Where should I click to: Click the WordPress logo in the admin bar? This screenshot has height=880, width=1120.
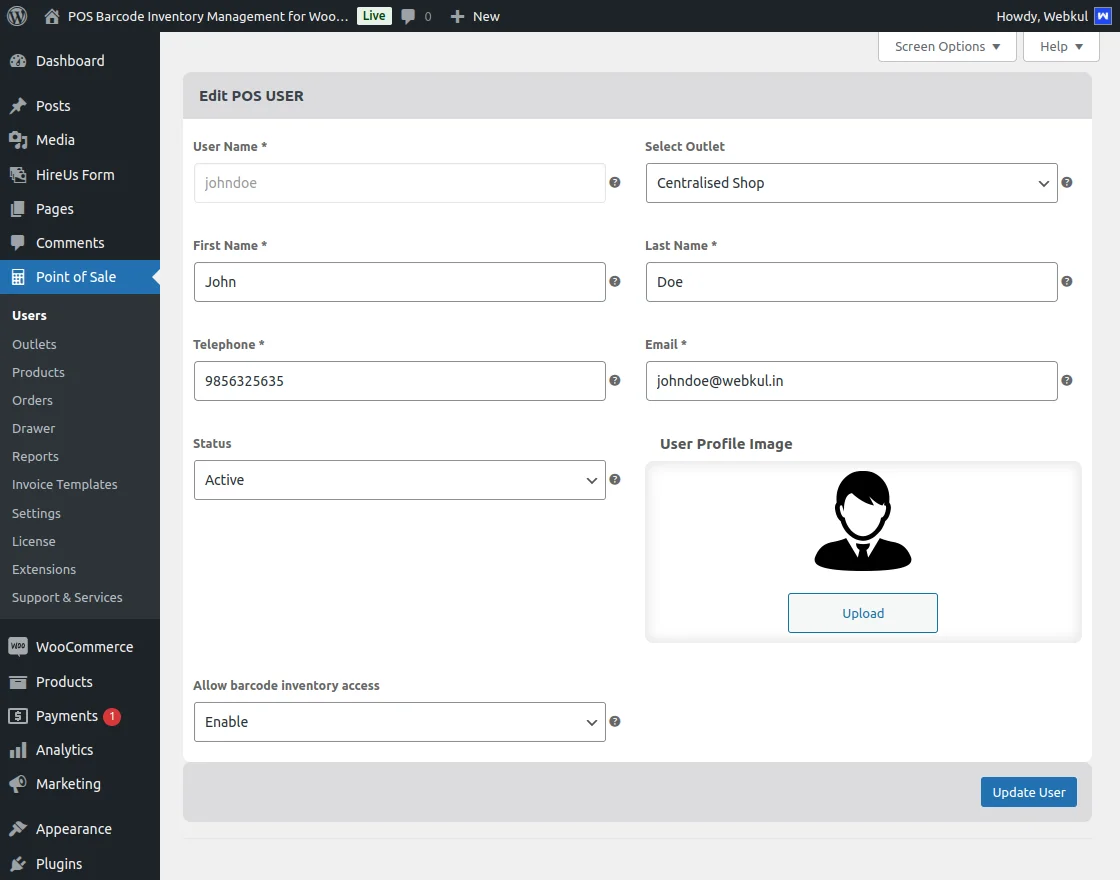point(17,16)
